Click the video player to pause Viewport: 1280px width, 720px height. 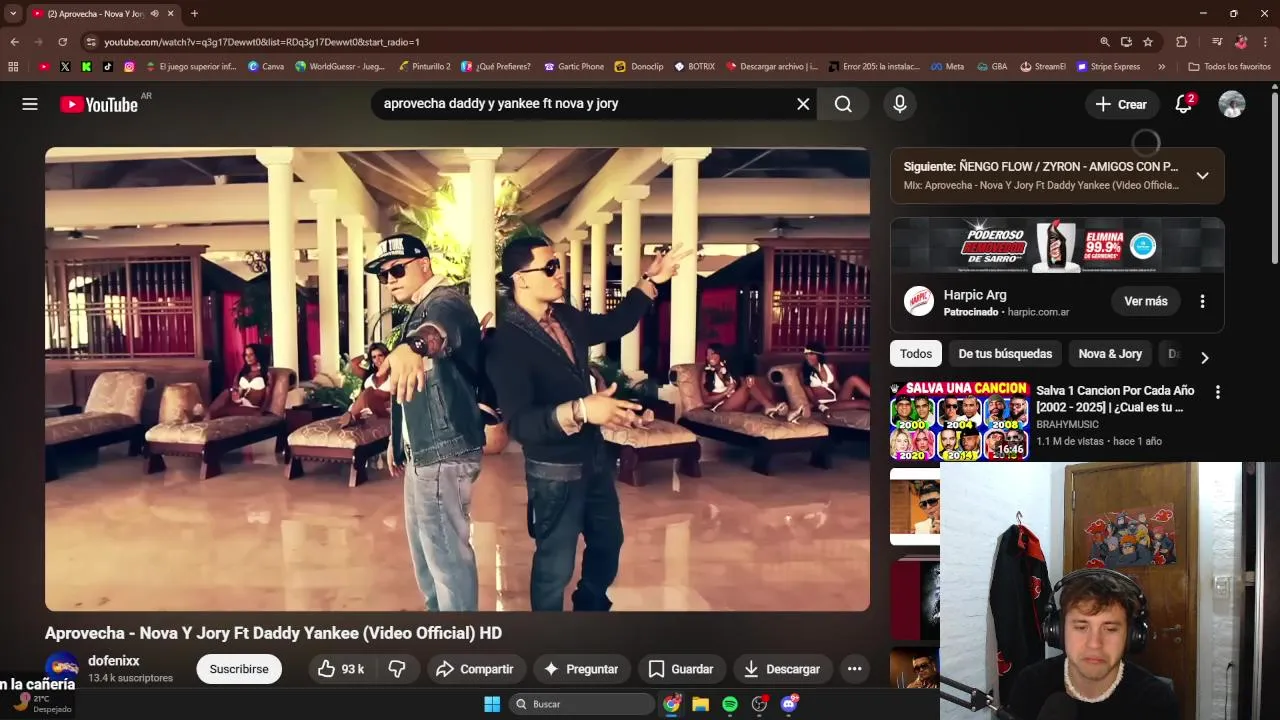point(457,379)
